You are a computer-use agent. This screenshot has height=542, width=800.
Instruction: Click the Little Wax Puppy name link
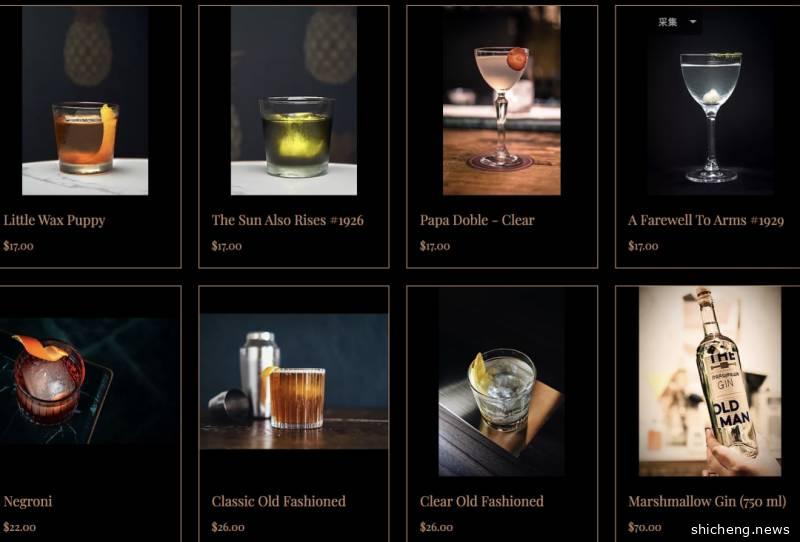[x=54, y=220]
